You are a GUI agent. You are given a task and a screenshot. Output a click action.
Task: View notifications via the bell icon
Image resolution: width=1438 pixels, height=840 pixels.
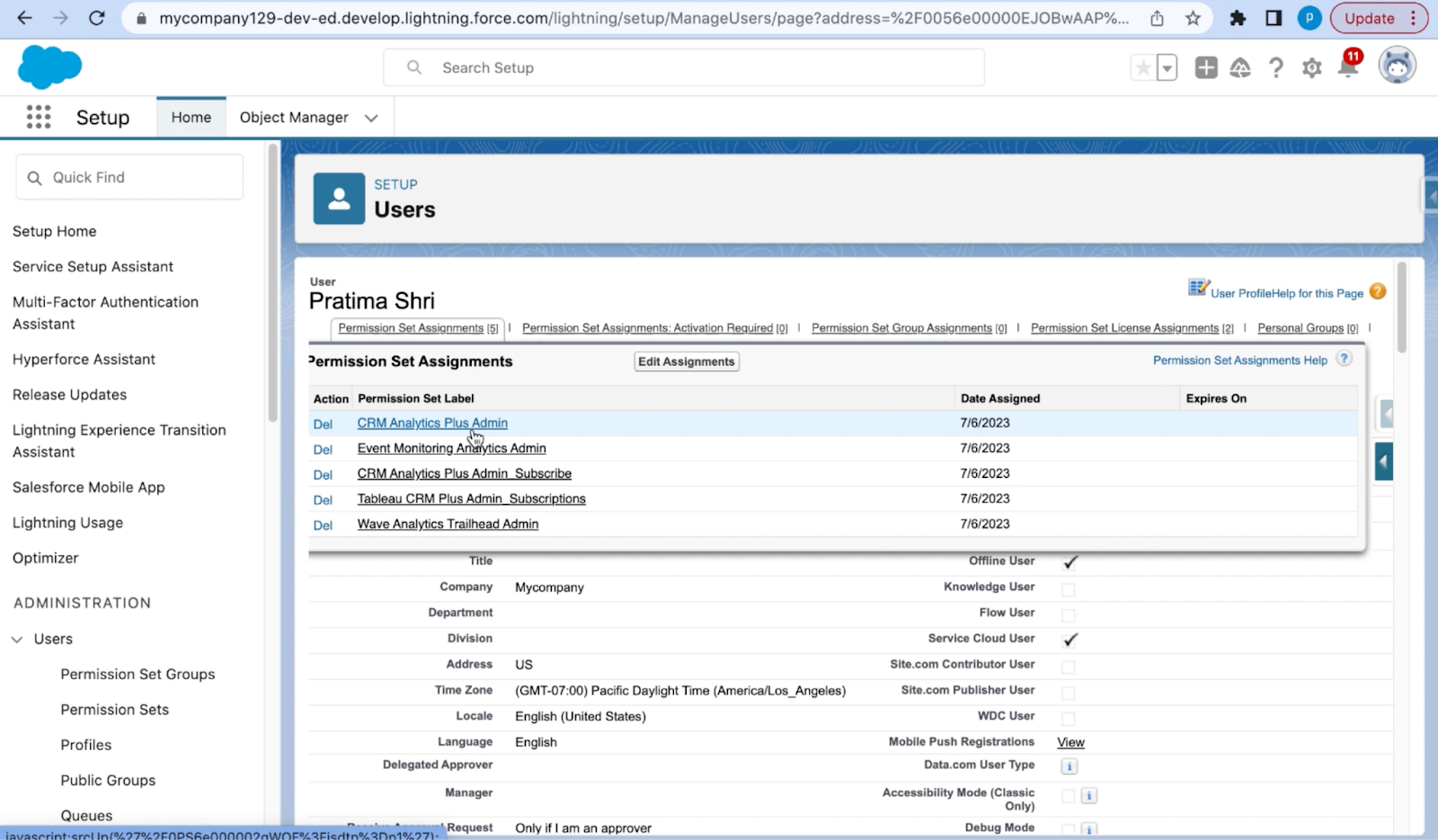[x=1346, y=66]
